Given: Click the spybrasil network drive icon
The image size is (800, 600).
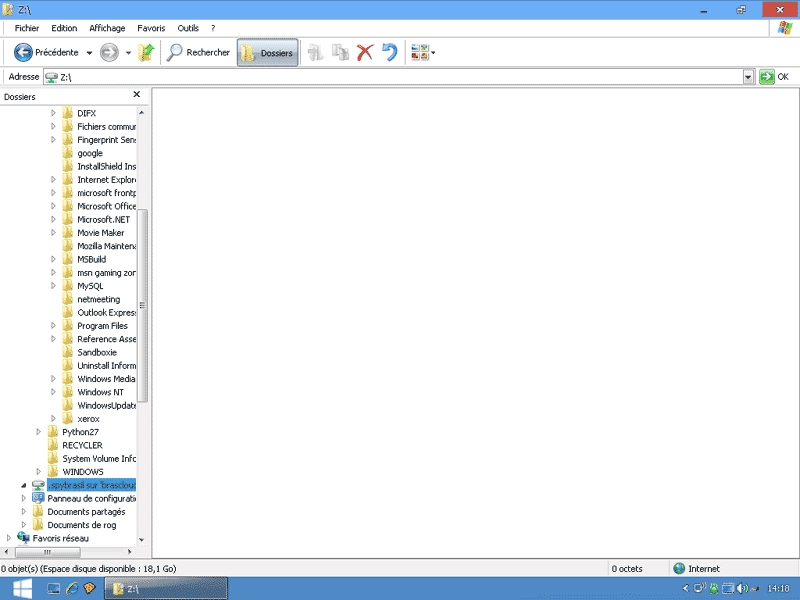Looking at the screenshot, I should [x=38, y=485].
